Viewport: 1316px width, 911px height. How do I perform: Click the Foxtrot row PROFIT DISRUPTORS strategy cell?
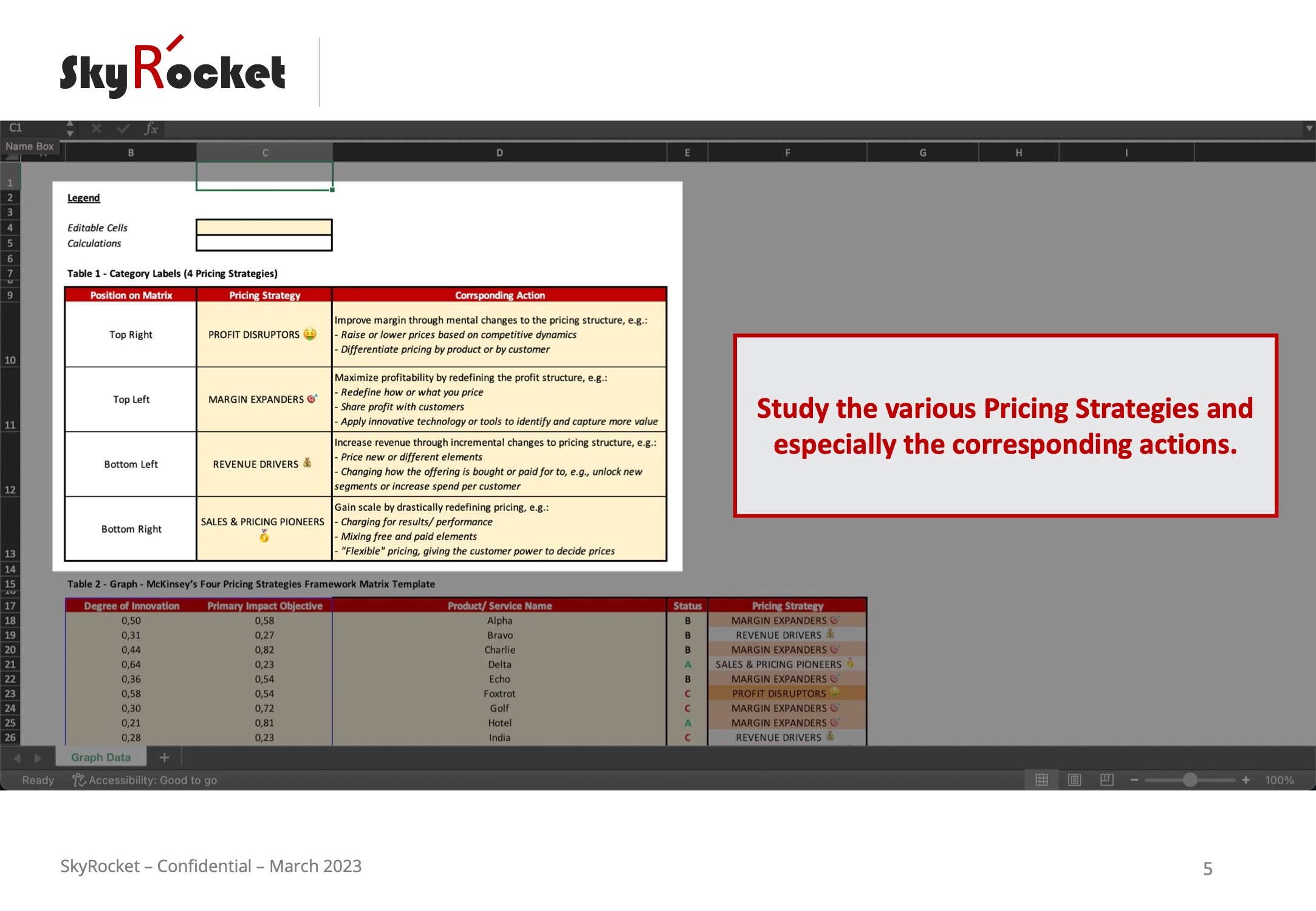[787, 694]
